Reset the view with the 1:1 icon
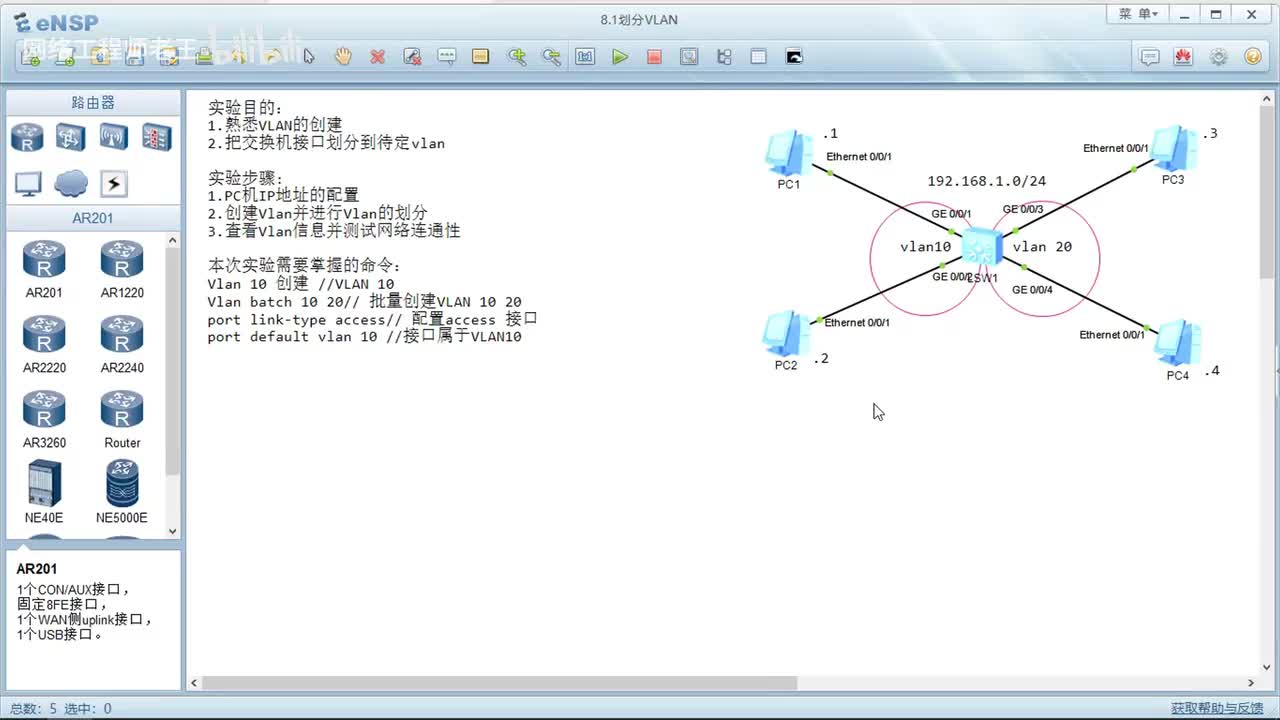 click(x=585, y=57)
